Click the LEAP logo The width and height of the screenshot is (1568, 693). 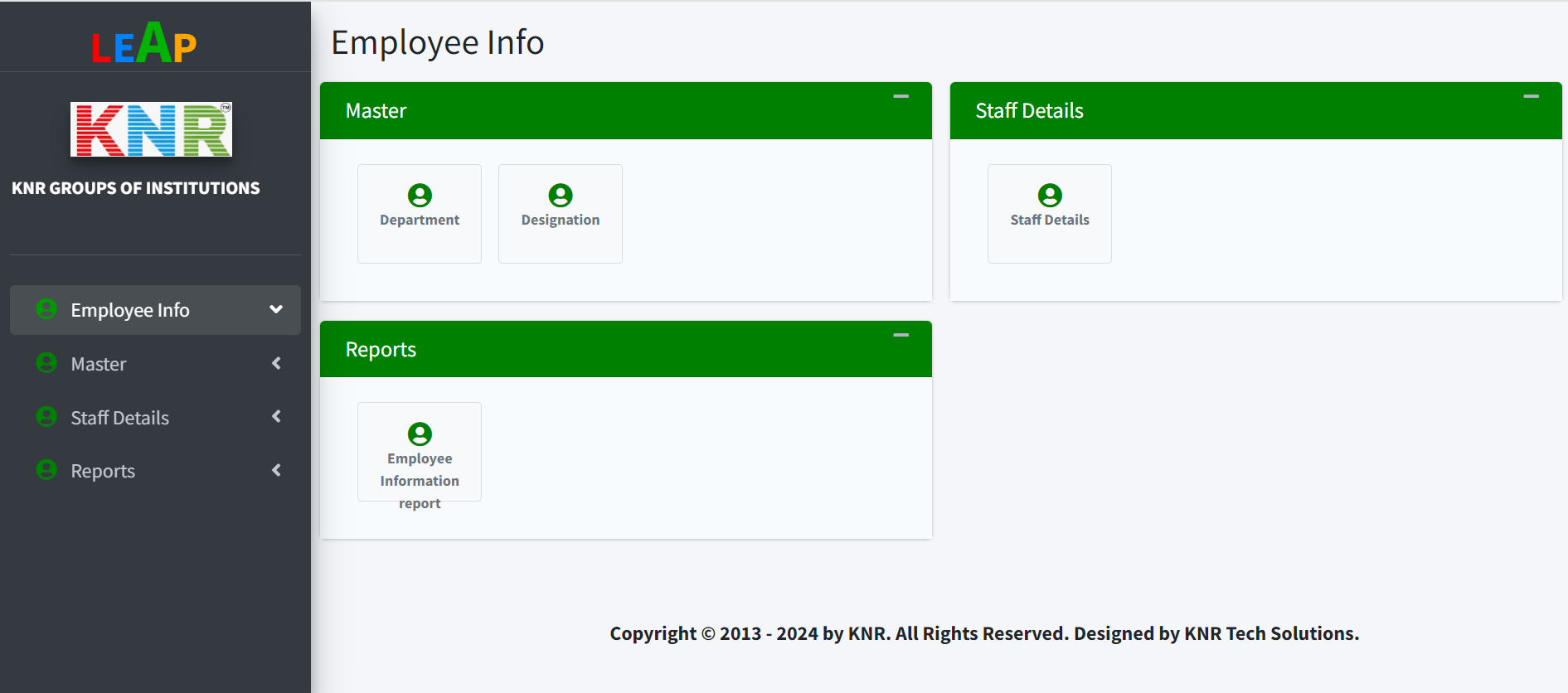click(x=144, y=43)
